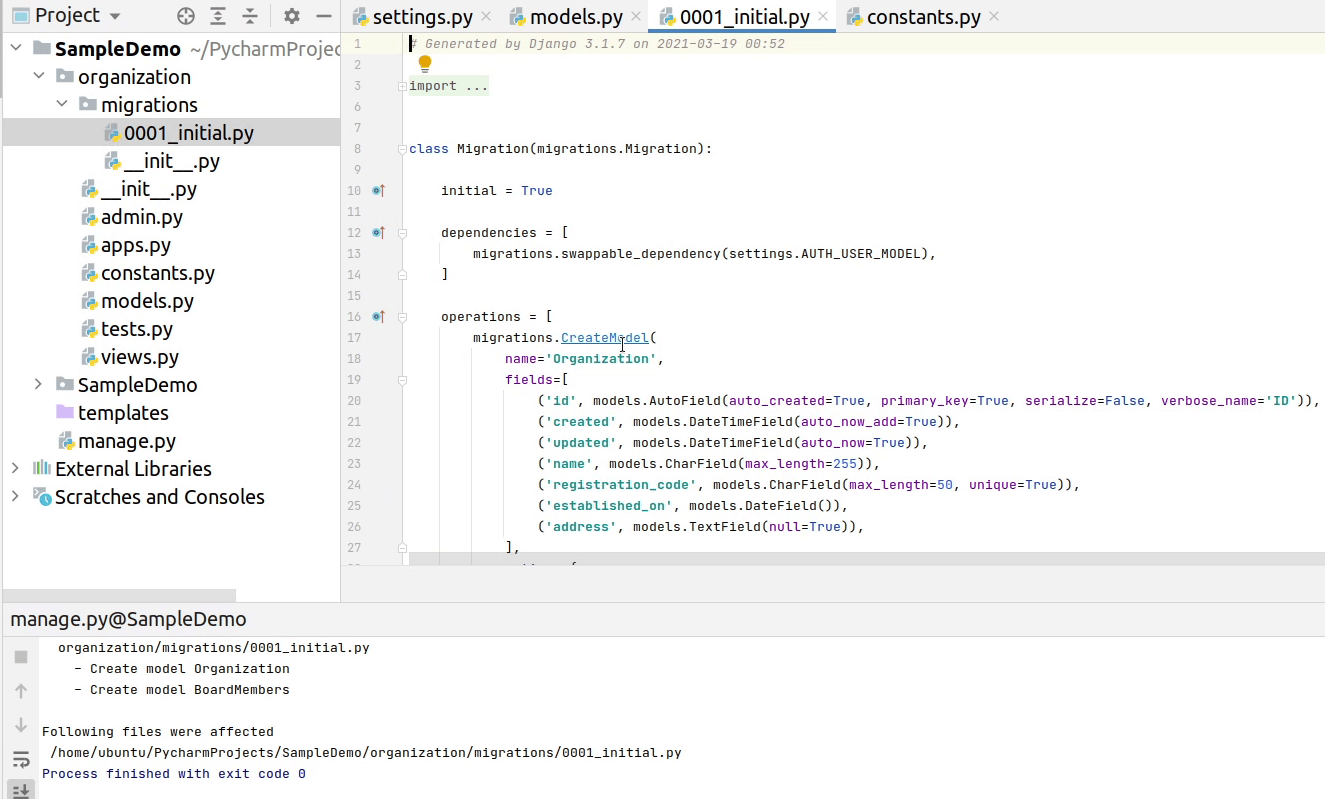
Task: Click the Collapse All icon in Project toolbar
Action: pyautogui.click(x=250, y=16)
